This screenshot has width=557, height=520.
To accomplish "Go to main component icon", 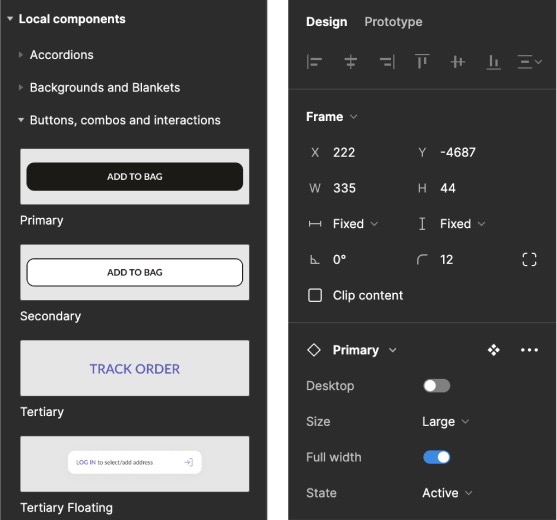I will pyautogui.click(x=493, y=350).
